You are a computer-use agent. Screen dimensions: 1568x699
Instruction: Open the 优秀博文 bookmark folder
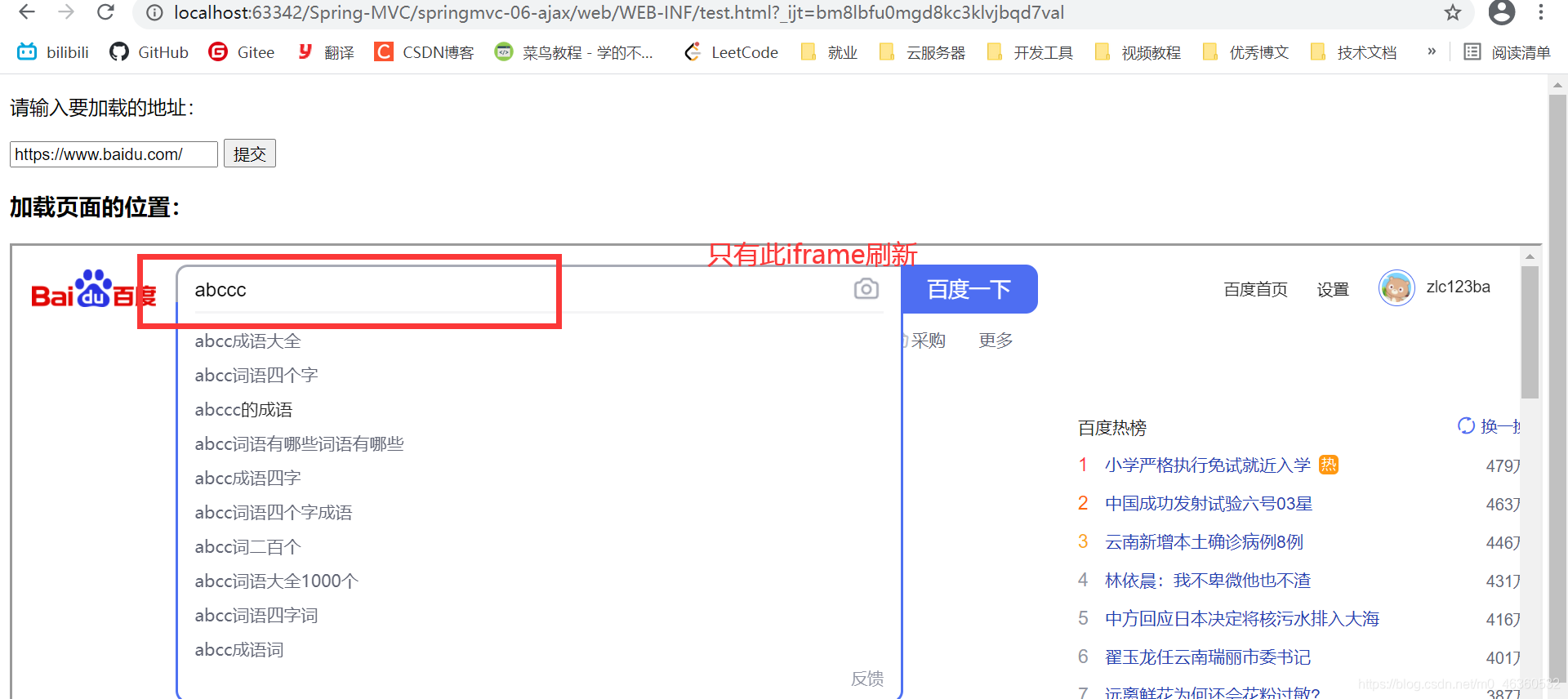click(1245, 52)
